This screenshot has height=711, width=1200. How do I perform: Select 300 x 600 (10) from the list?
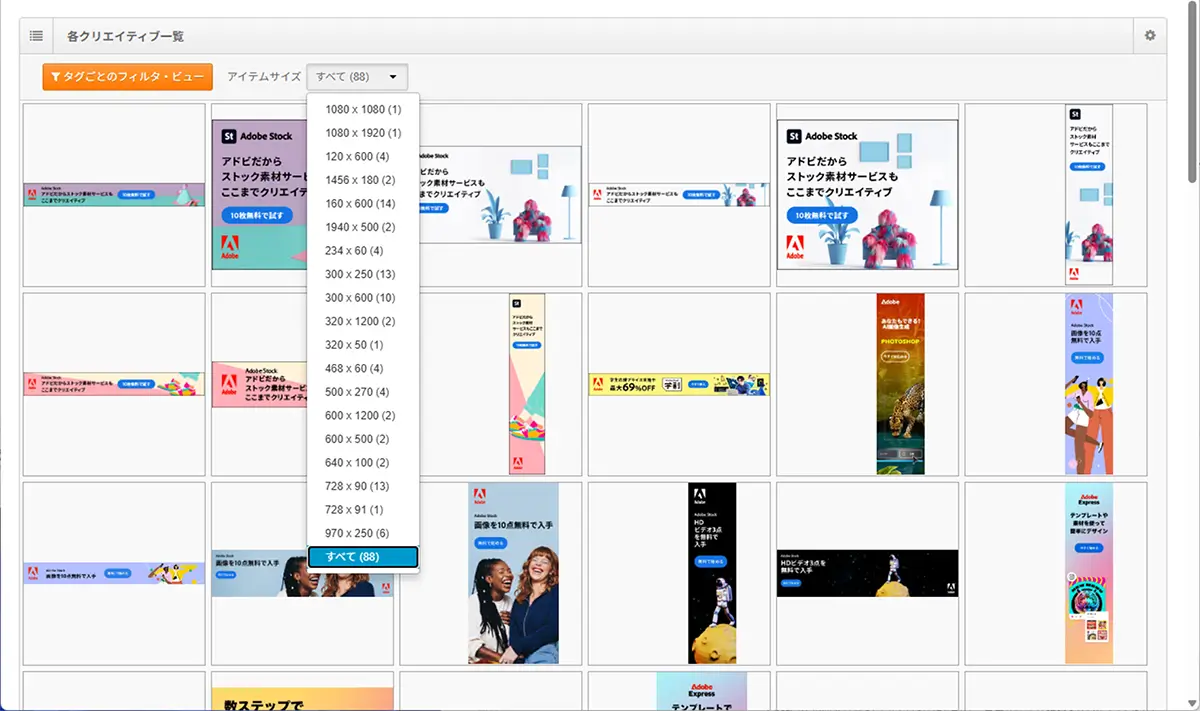coord(363,298)
